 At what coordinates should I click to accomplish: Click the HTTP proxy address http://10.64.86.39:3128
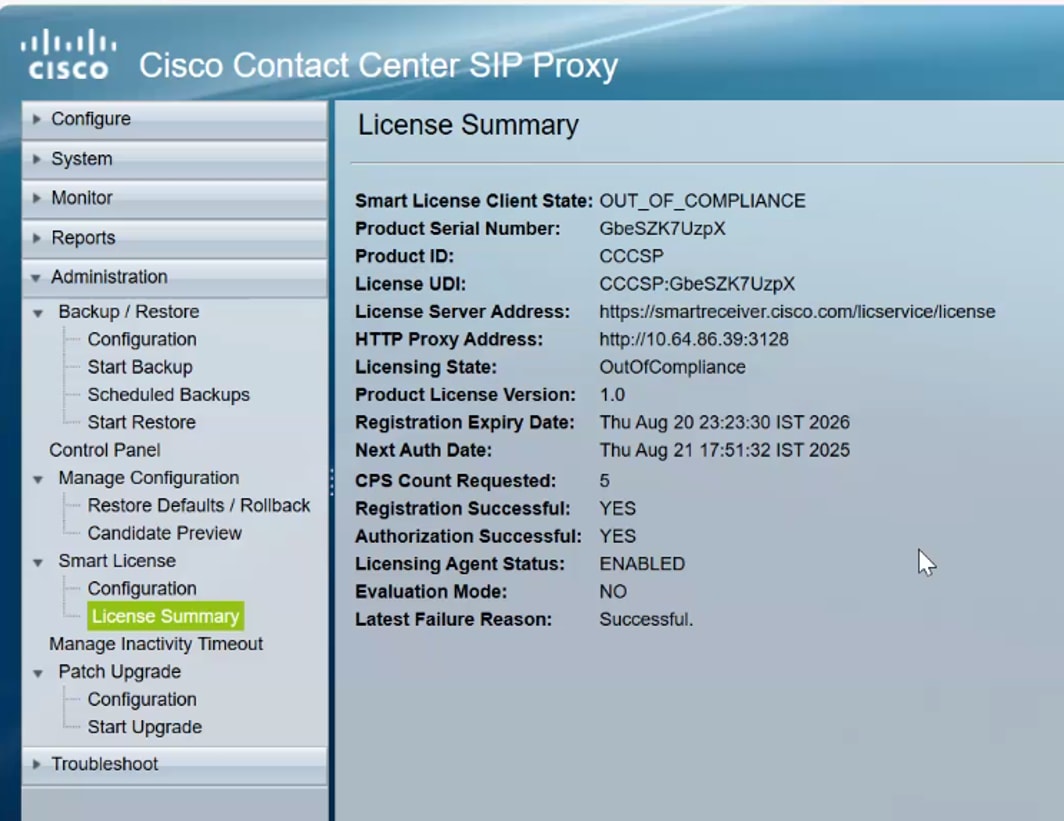click(x=694, y=339)
